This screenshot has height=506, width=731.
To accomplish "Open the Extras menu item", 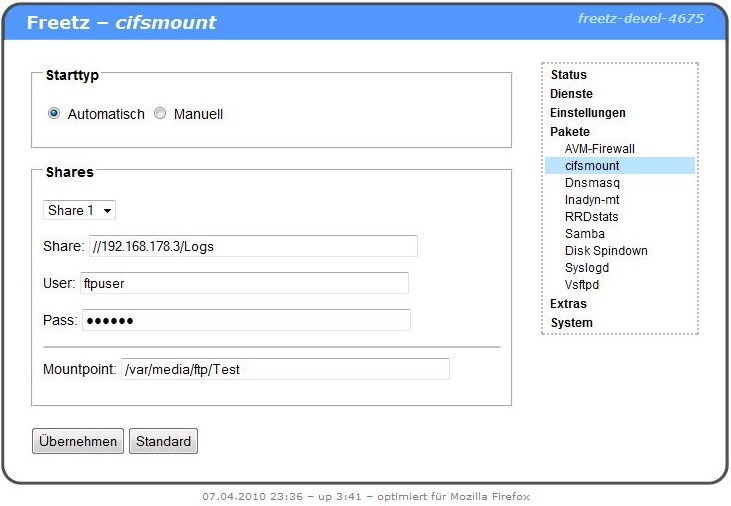I will click(569, 304).
